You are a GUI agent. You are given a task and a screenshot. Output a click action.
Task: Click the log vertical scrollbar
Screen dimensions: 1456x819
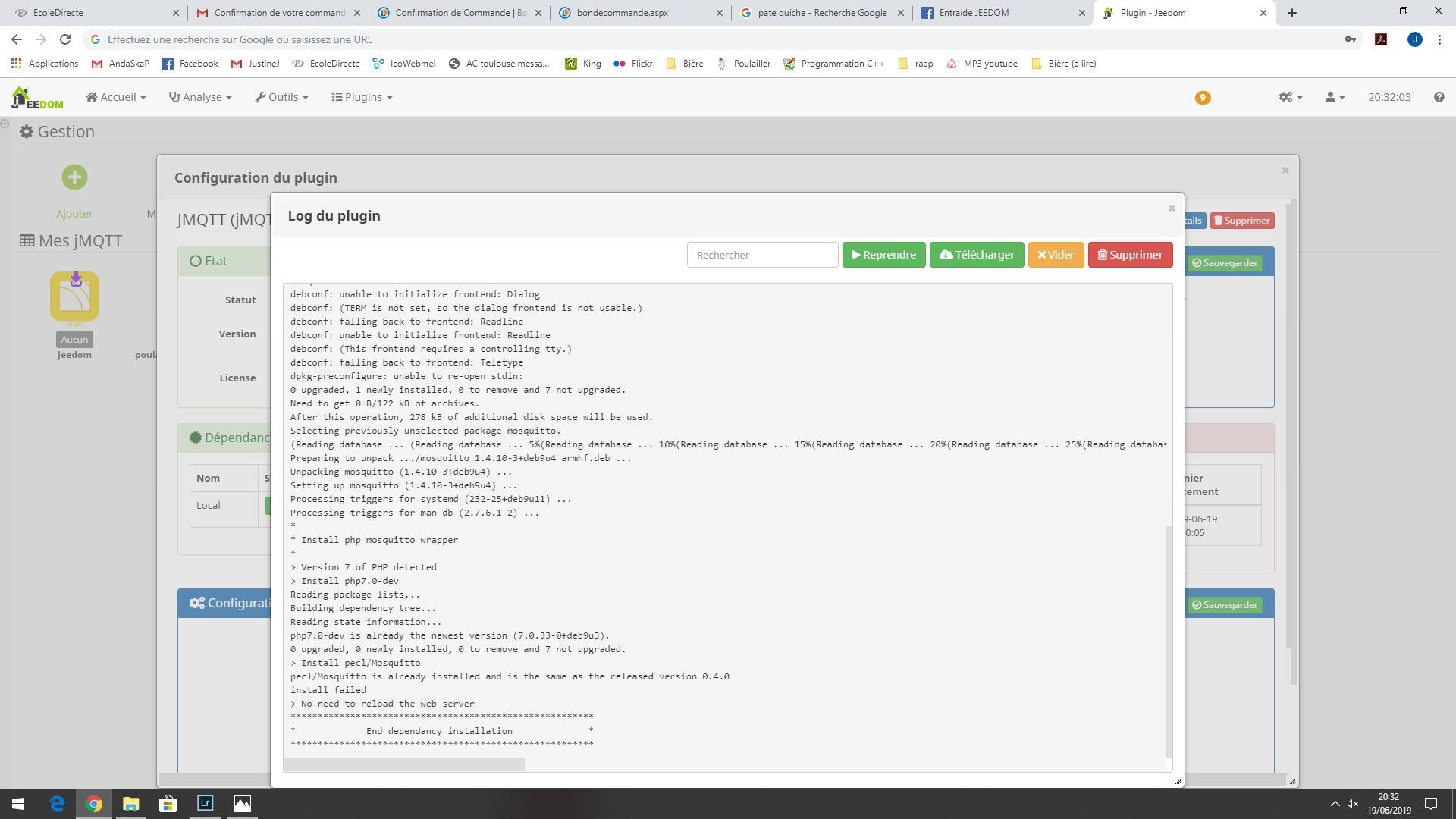click(1169, 641)
